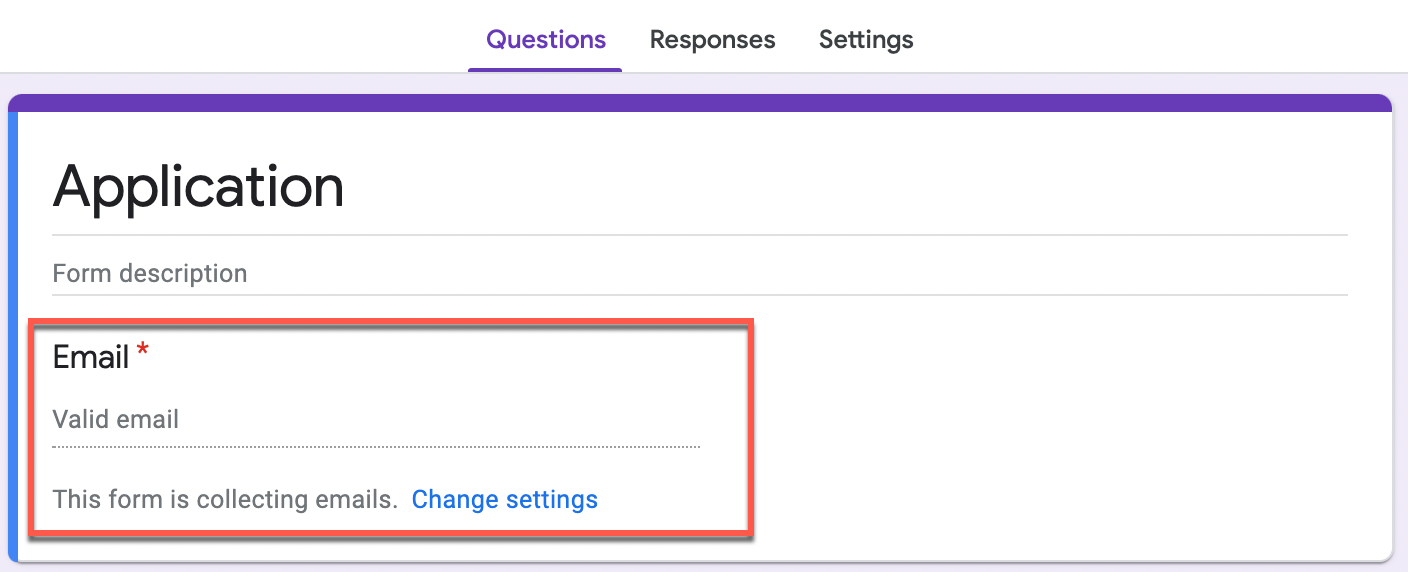The image size is (1408, 572).
Task: Click empty card space right of the Email question
Action: (1070, 428)
